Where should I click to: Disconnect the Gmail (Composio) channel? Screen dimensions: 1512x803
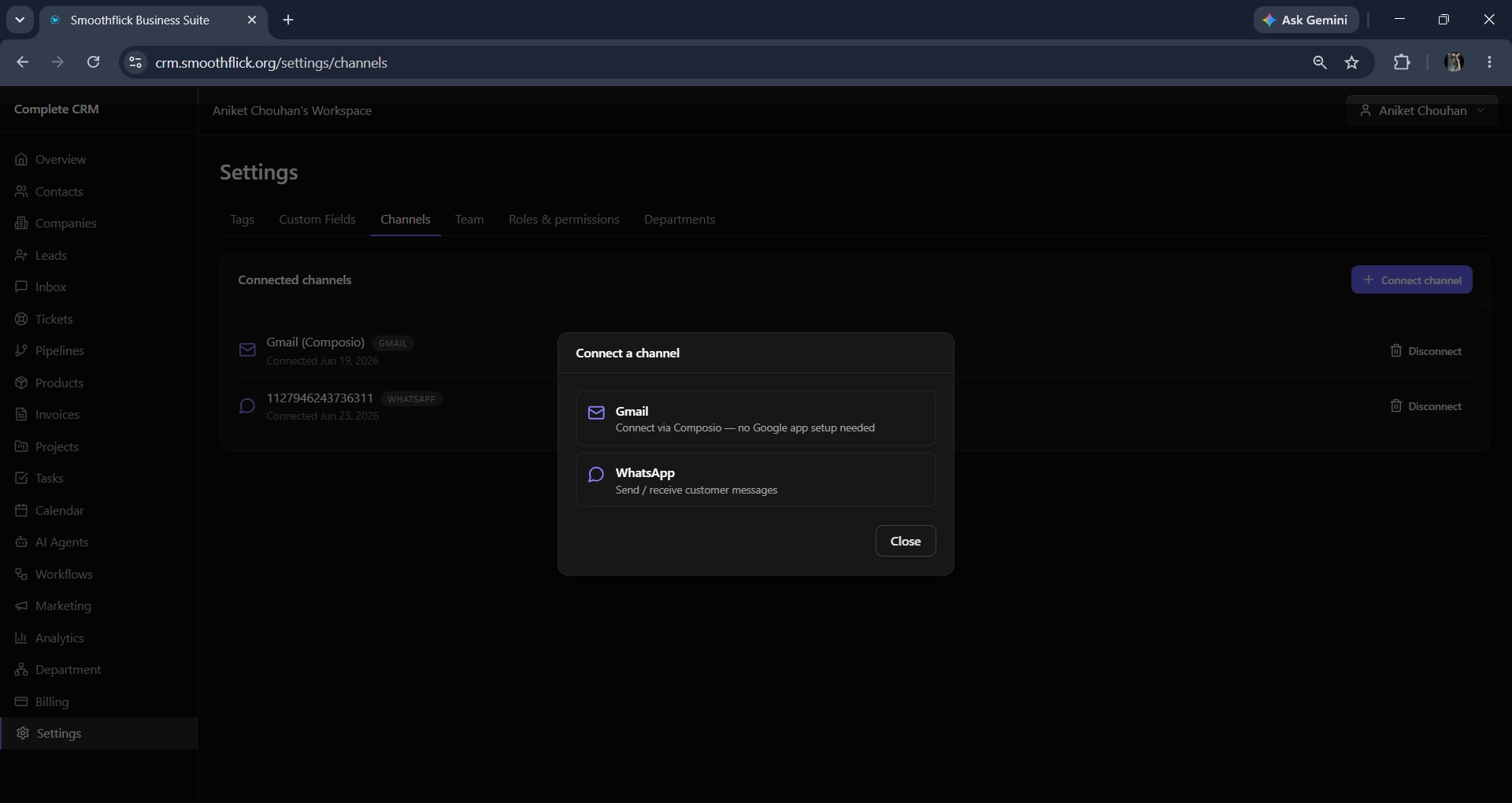[1426, 351]
